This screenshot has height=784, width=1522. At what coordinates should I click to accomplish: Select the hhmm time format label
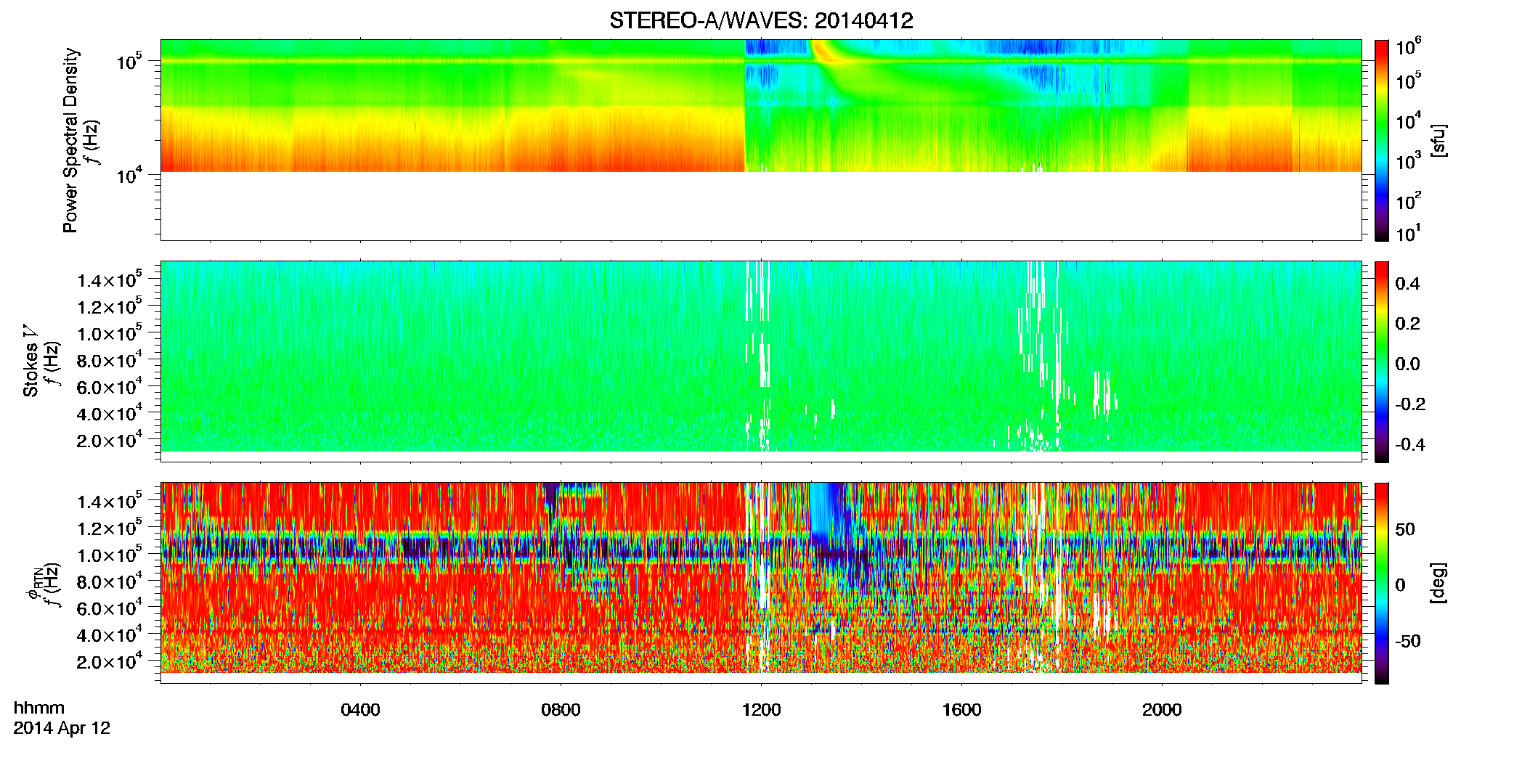pos(39,708)
